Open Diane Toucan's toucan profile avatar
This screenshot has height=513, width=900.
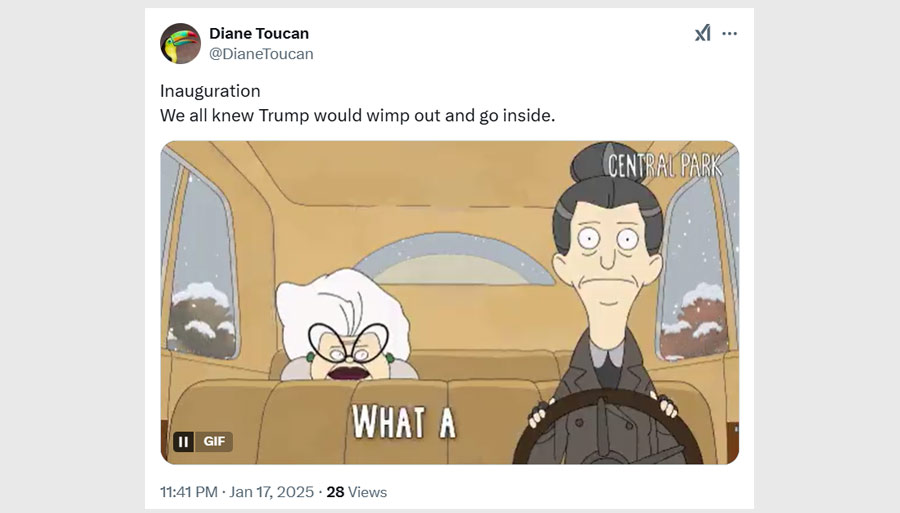point(180,44)
